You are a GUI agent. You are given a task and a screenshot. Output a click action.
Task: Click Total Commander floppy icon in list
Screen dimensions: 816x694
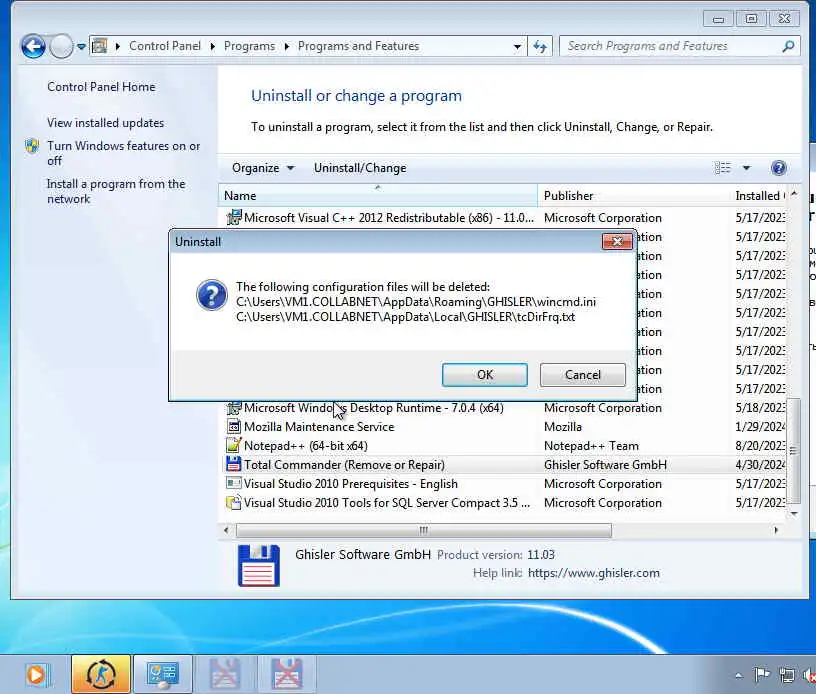click(x=234, y=464)
